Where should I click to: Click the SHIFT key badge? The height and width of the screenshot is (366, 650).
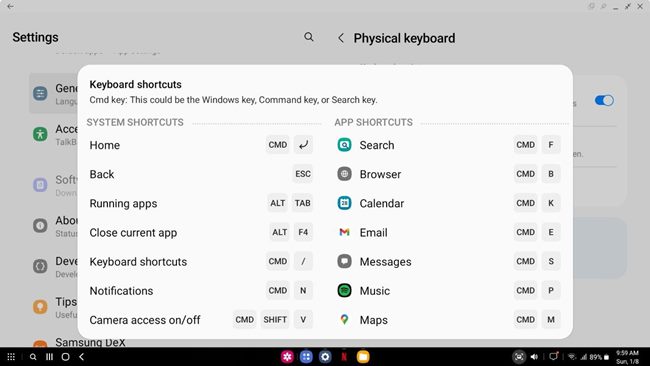[x=275, y=320]
